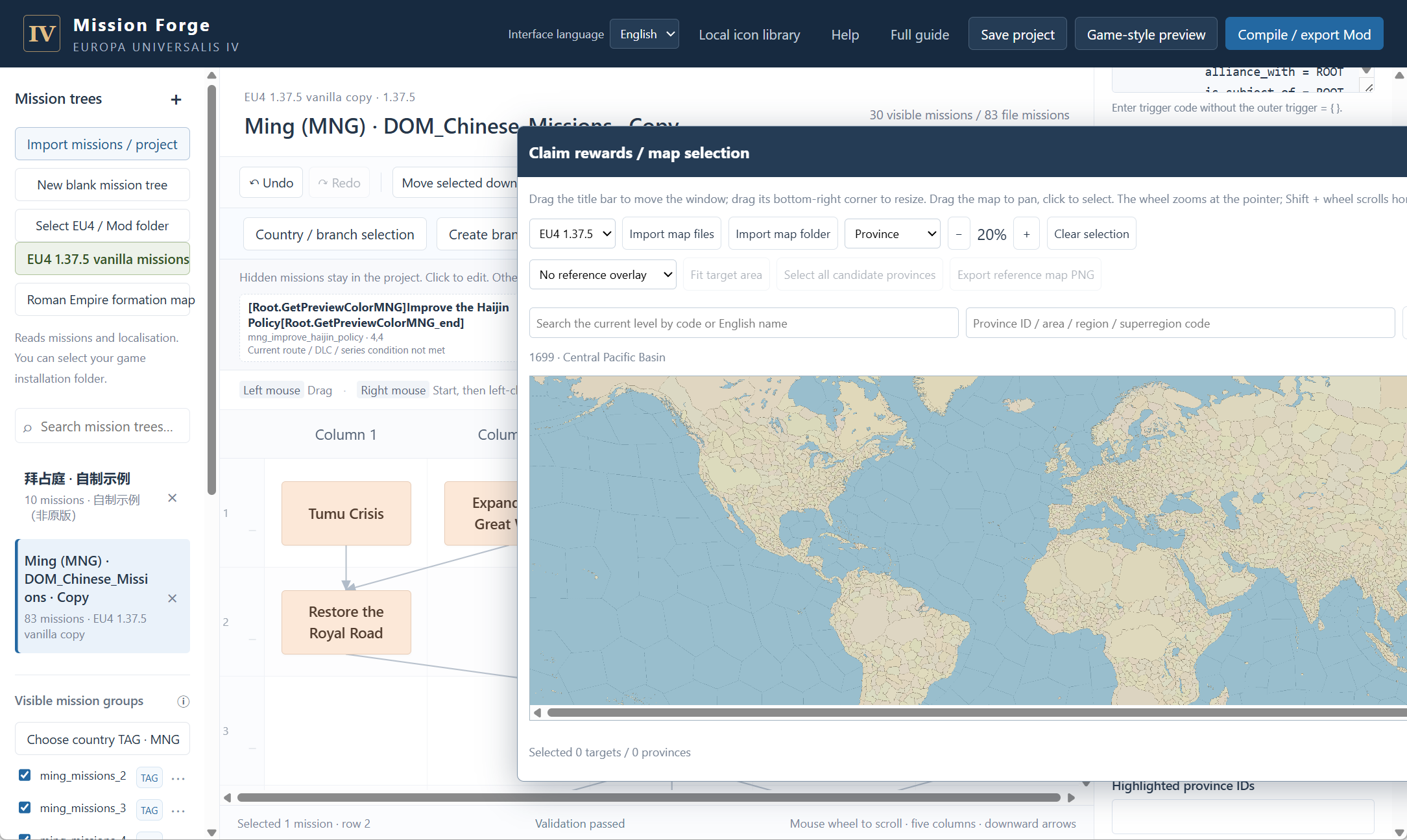Click the TAG badge for ming_missions_2
Image resolution: width=1407 pixels, height=840 pixels.
[149, 778]
